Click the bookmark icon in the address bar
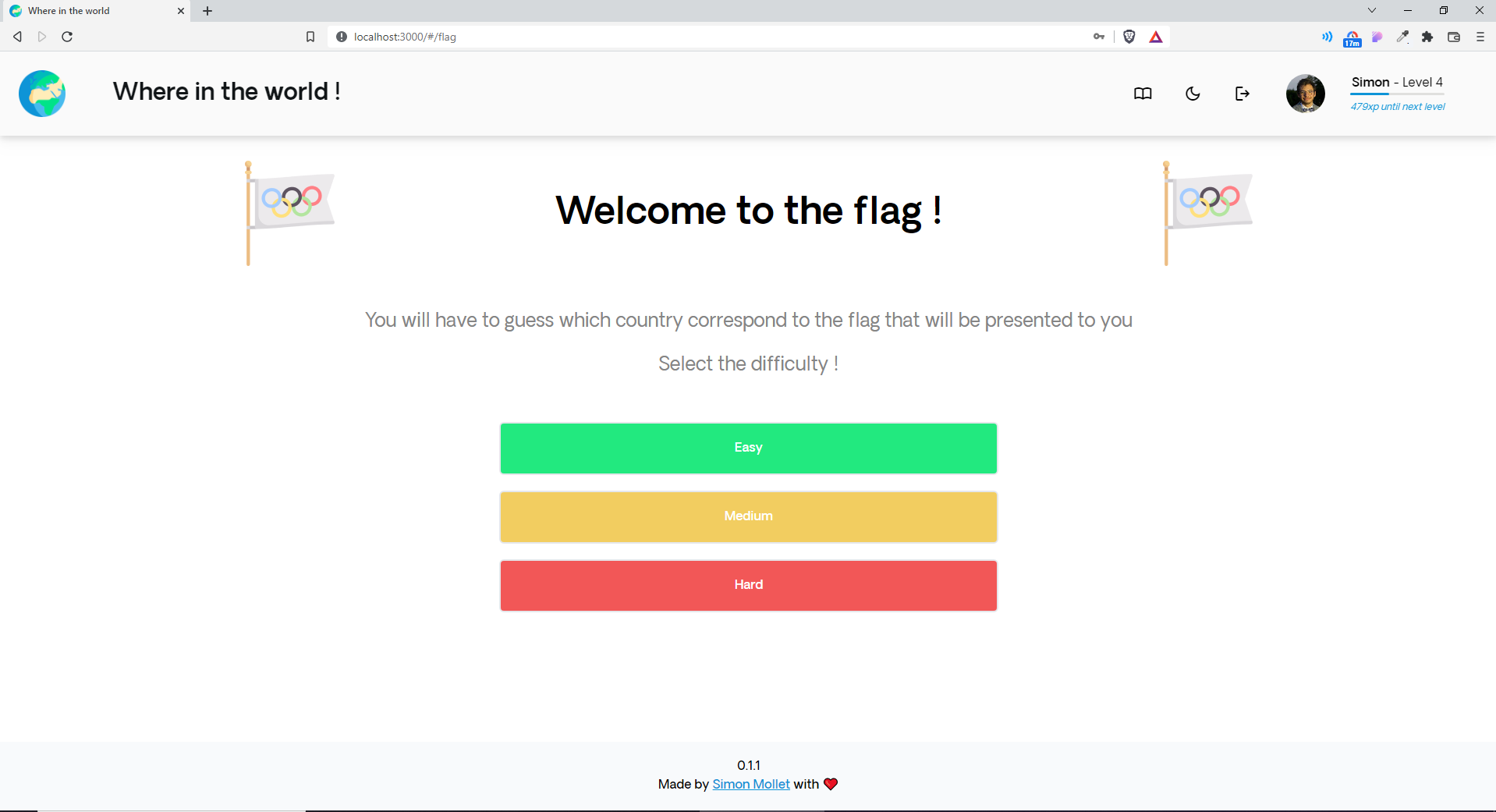This screenshot has height=812, width=1496. point(310,36)
